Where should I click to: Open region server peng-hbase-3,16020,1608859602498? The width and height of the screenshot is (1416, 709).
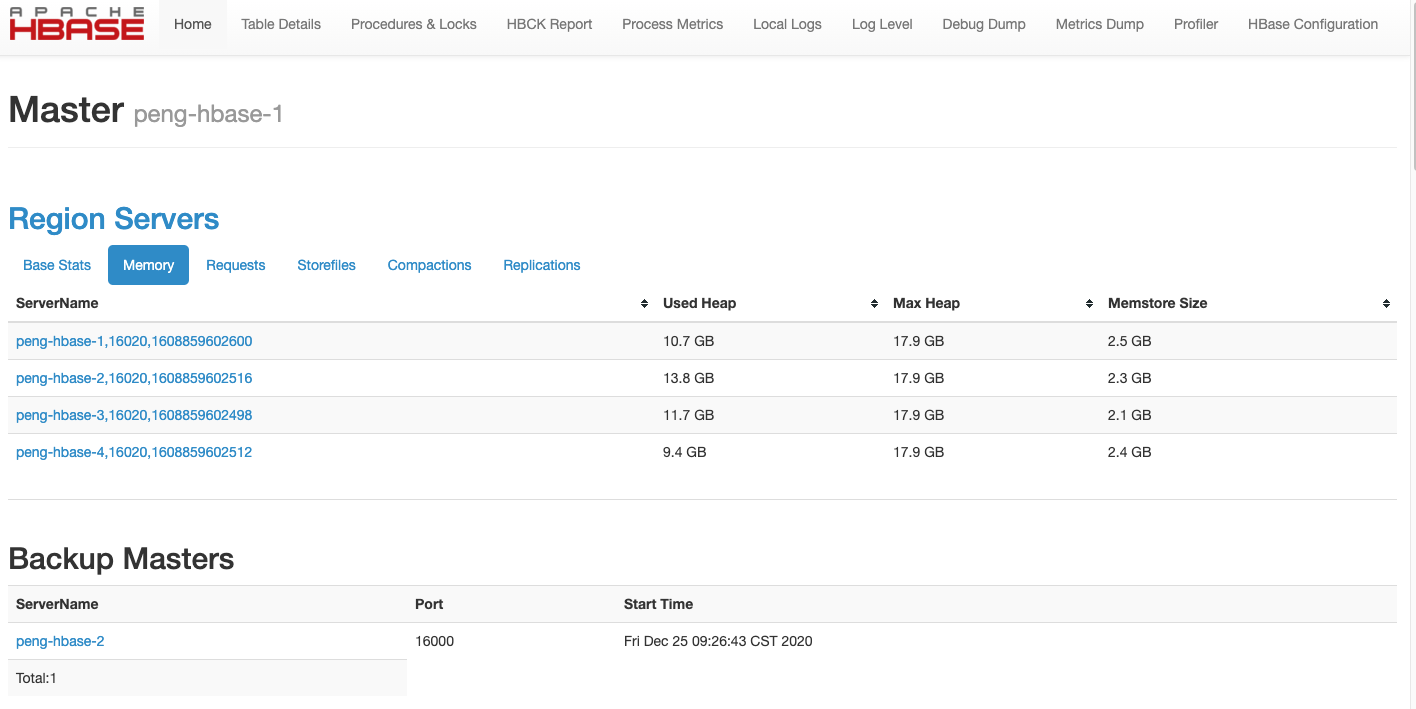[134, 415]
